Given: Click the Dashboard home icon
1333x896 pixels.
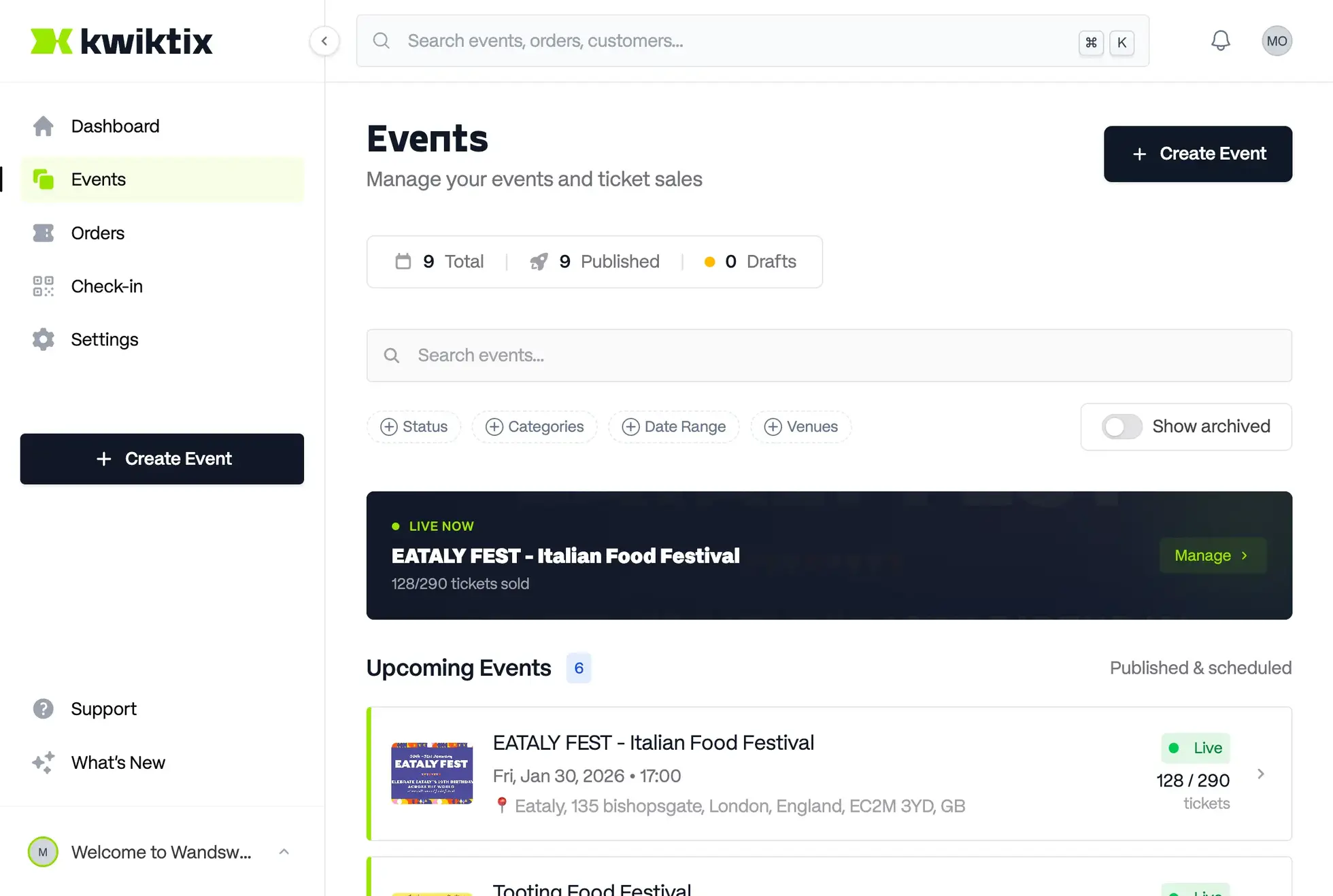Looking at the screenshot, I should point(43,126).
